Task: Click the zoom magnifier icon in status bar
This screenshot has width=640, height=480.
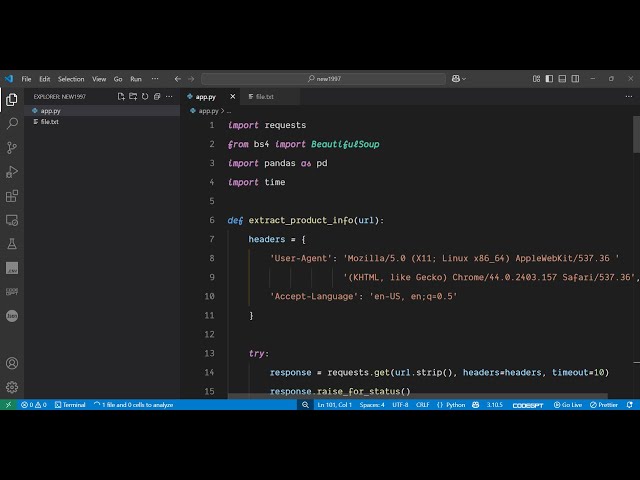Action: coord(305,405)
